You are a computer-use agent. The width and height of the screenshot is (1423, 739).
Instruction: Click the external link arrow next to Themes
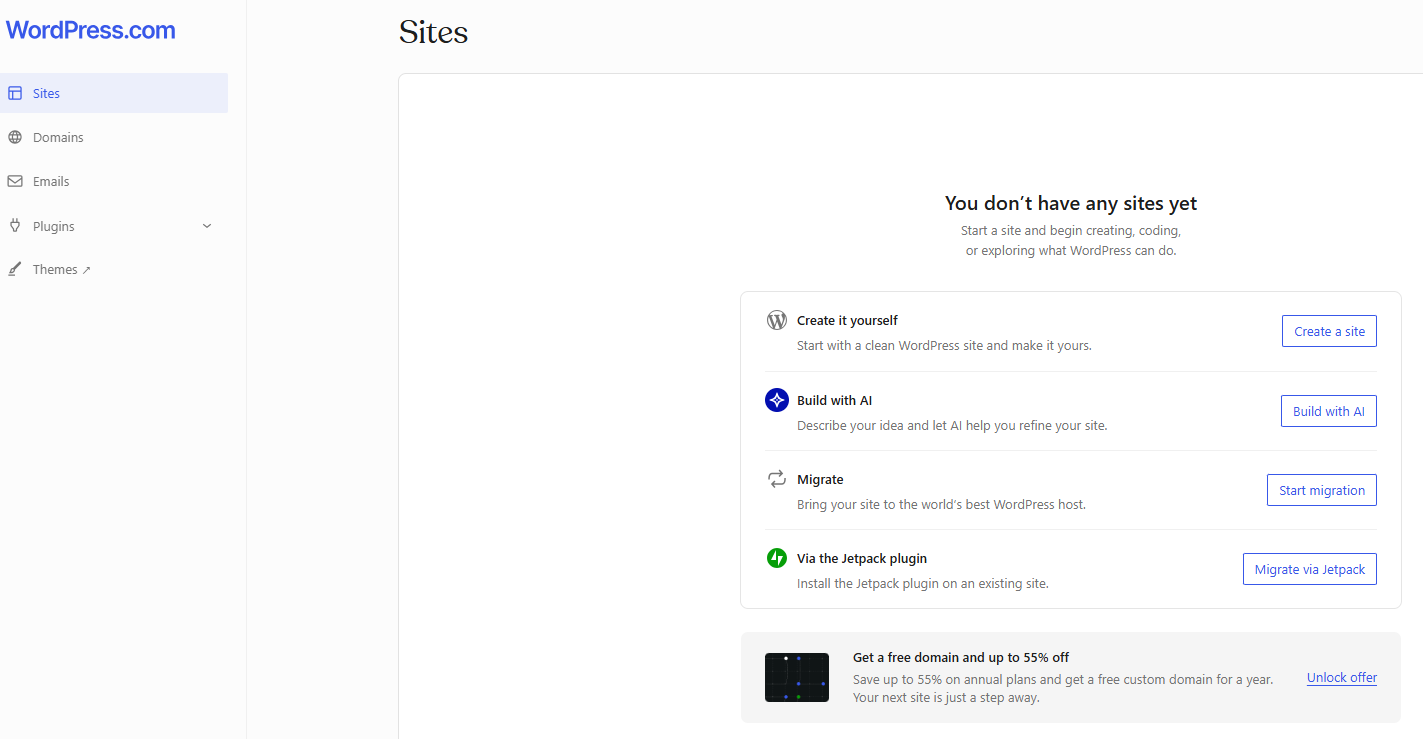tap(86, 270)
